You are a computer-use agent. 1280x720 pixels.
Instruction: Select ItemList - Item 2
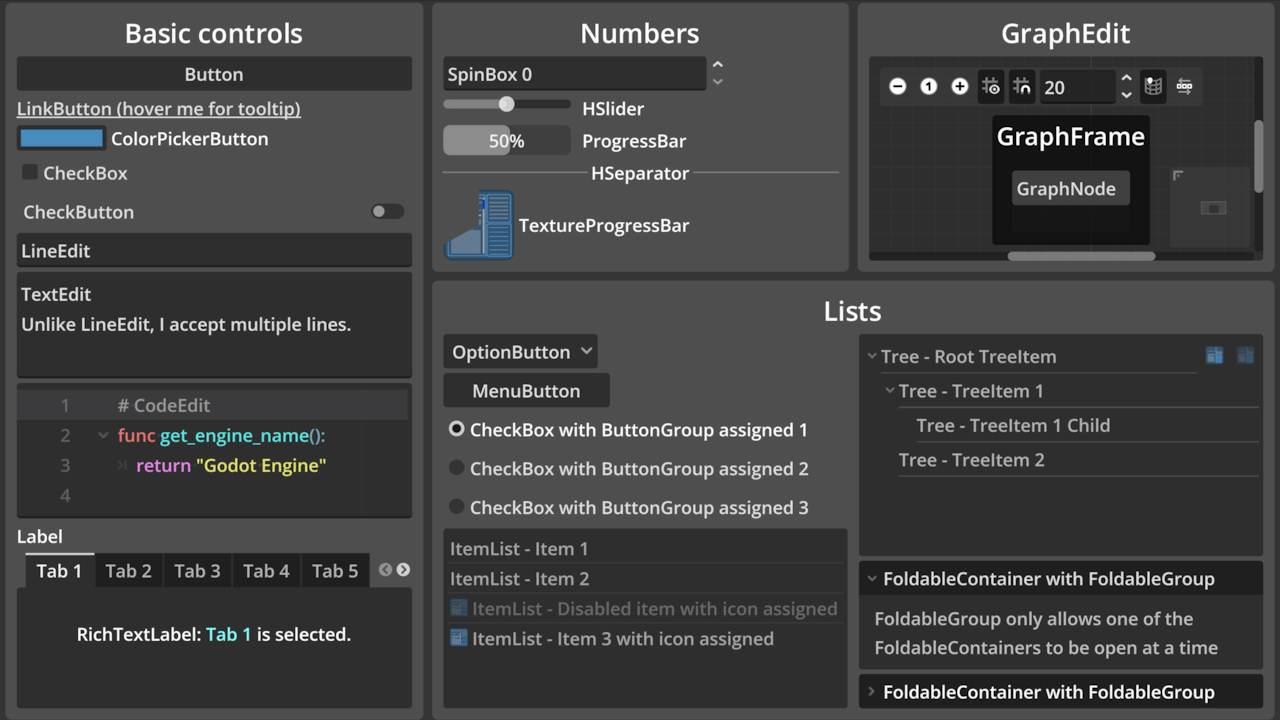coord(645,579)
